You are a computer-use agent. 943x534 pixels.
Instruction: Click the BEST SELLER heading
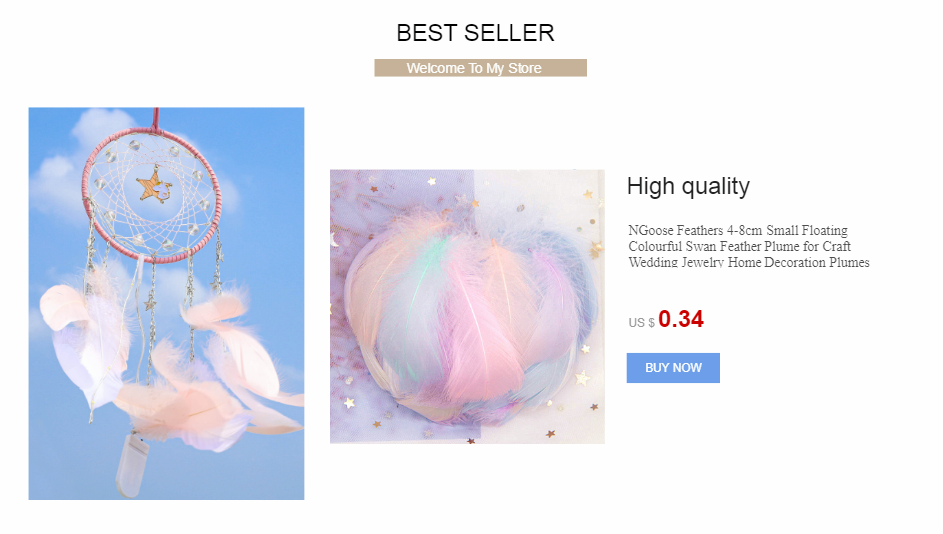pyautogui.click(x=475, y=33)
